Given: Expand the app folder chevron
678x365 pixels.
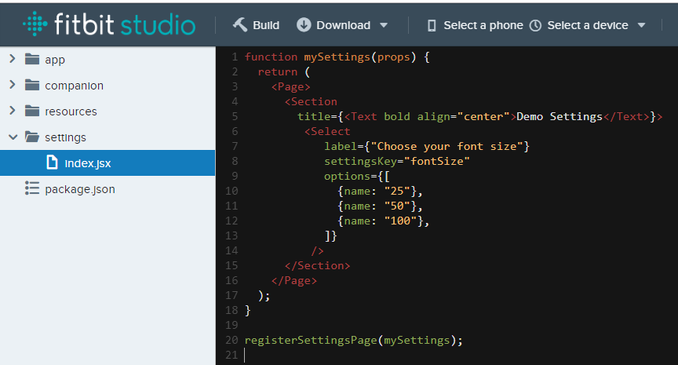Looking at the screenshot, I should click(x=12, y=59).
